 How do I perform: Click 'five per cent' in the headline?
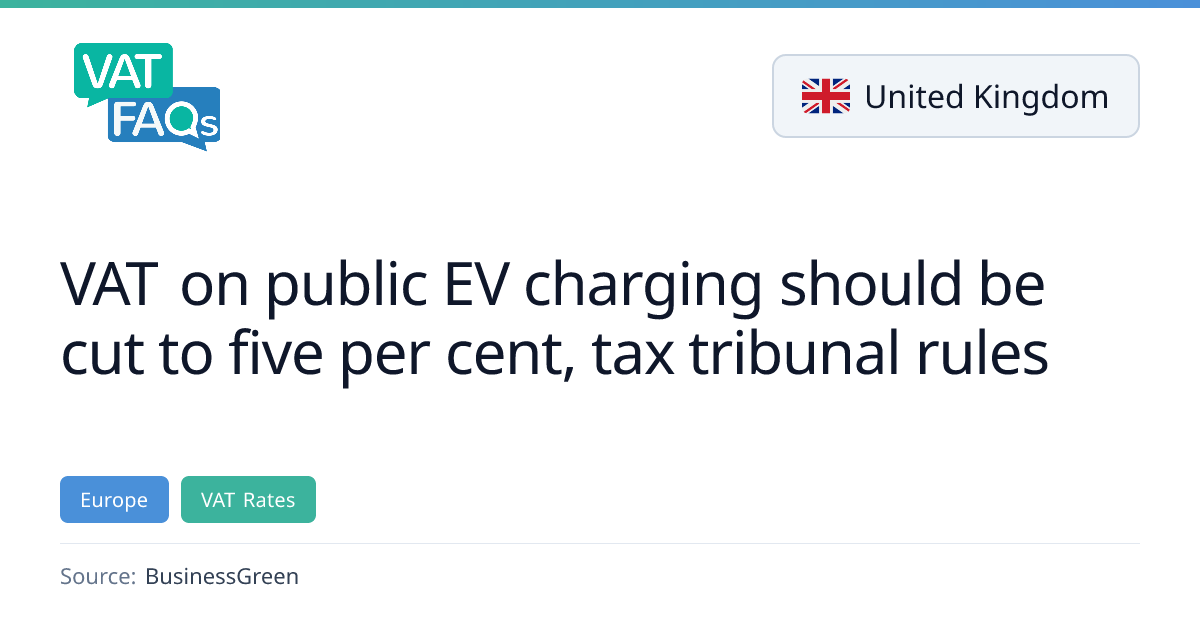click(x=383, y=353)
